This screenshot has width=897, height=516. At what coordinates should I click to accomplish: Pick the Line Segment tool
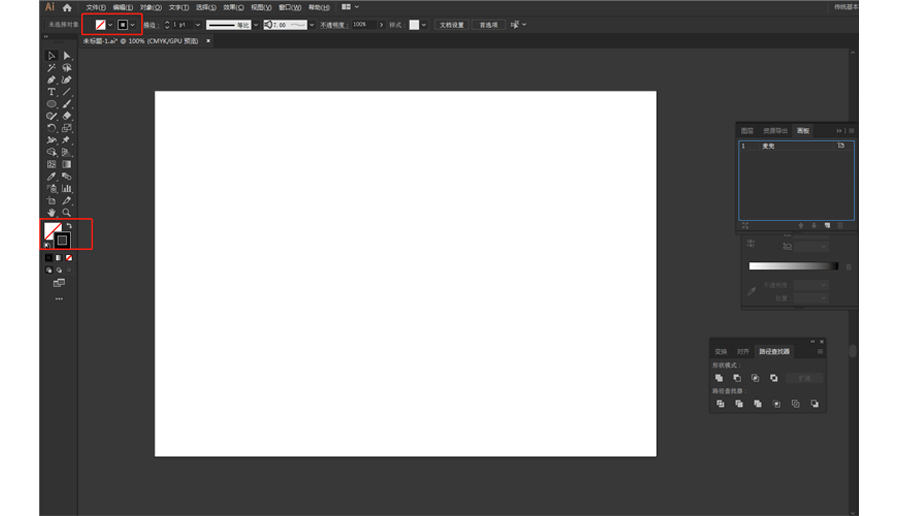(x=67, y=92)
